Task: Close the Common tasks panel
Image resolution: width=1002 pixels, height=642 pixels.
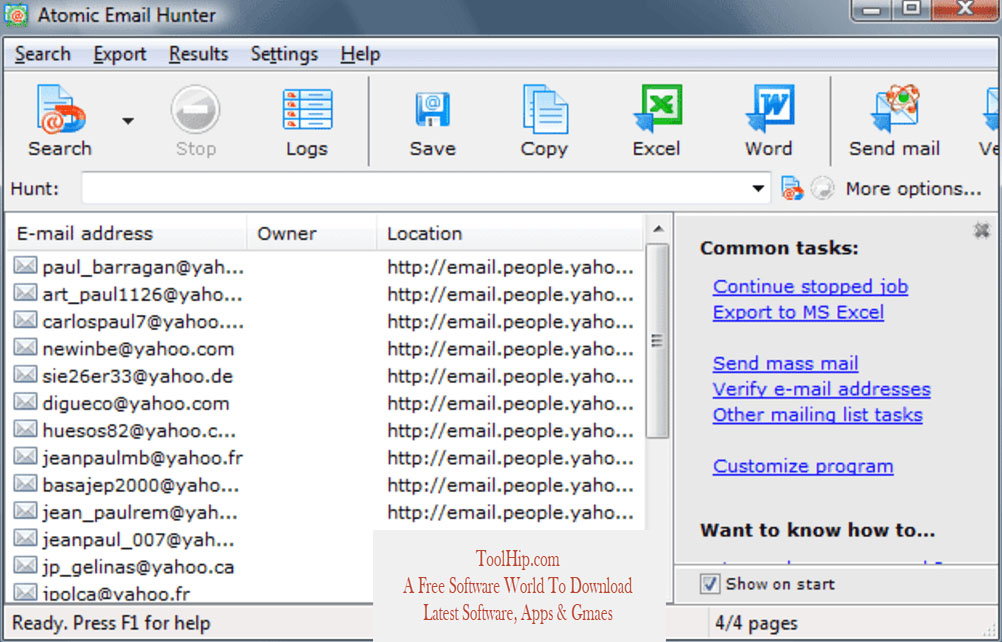Action: point(982,231)
